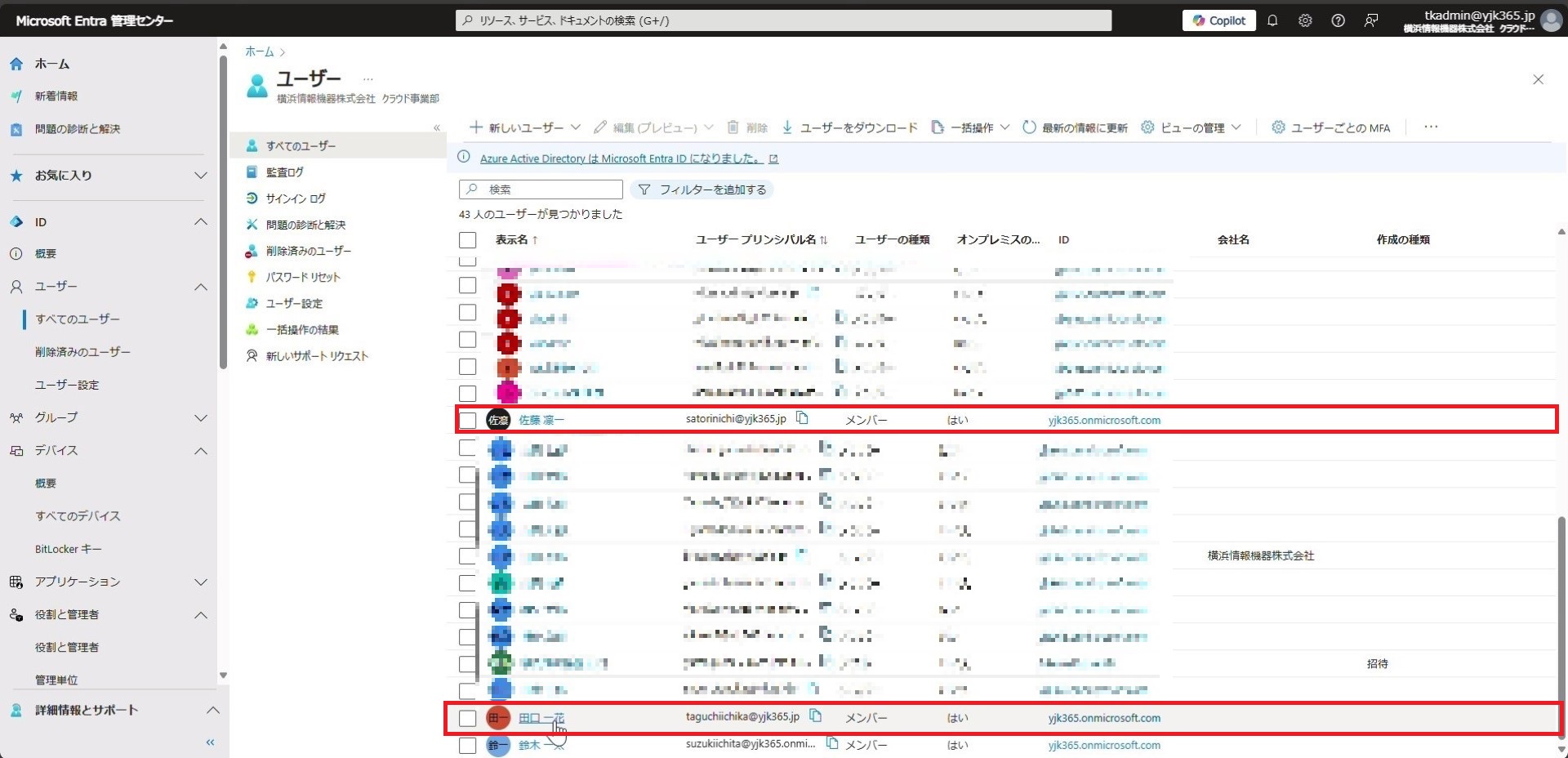1568x758 pixels.
Task: Collapse the blade menu with chevron
Action: tap(437, 127)
